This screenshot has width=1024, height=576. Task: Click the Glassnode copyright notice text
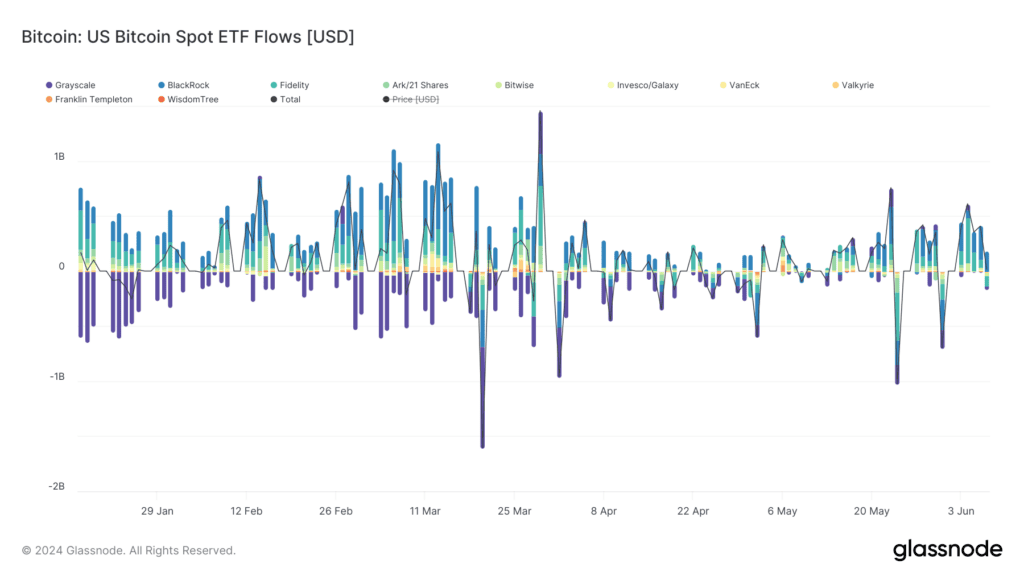129,551
